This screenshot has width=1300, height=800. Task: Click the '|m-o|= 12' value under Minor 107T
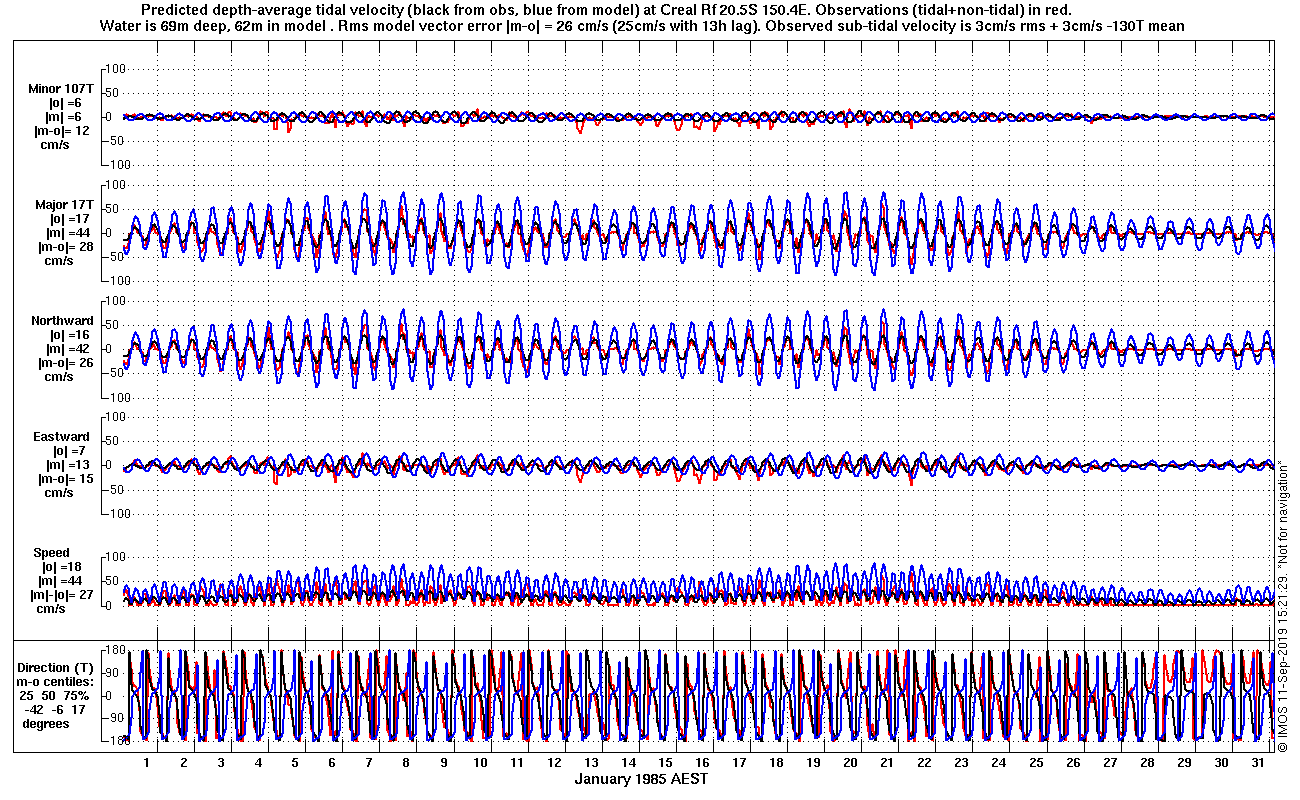click(x=63, y=131)
